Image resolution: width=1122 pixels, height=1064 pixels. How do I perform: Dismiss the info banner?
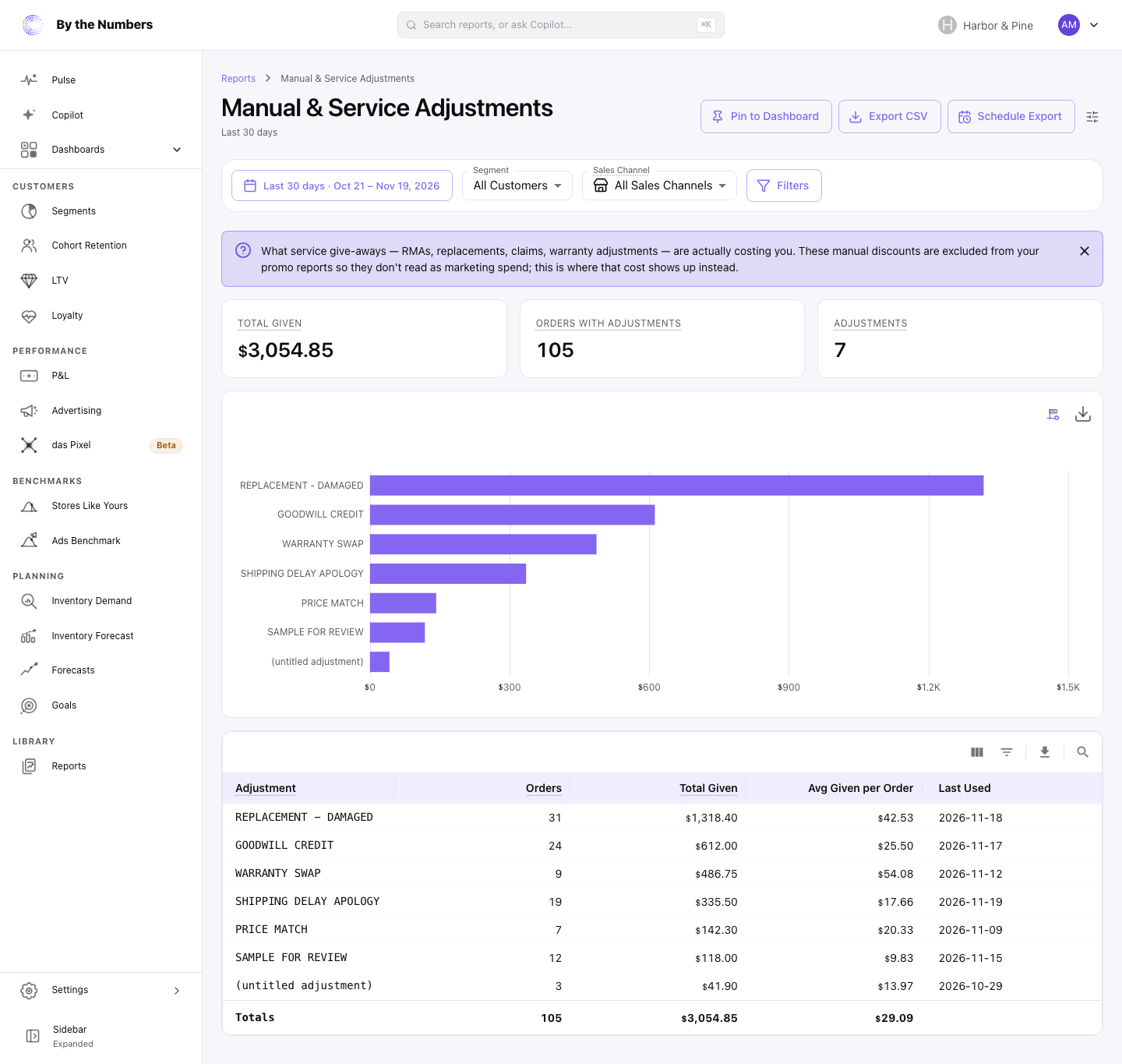pos(1085,251)
